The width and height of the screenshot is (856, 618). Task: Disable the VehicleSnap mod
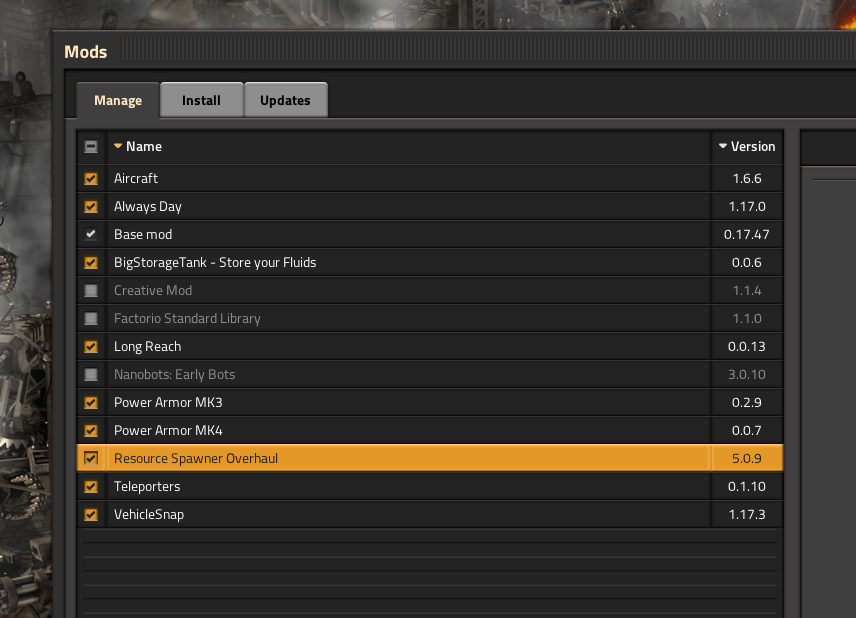click(x=91, y=514)
